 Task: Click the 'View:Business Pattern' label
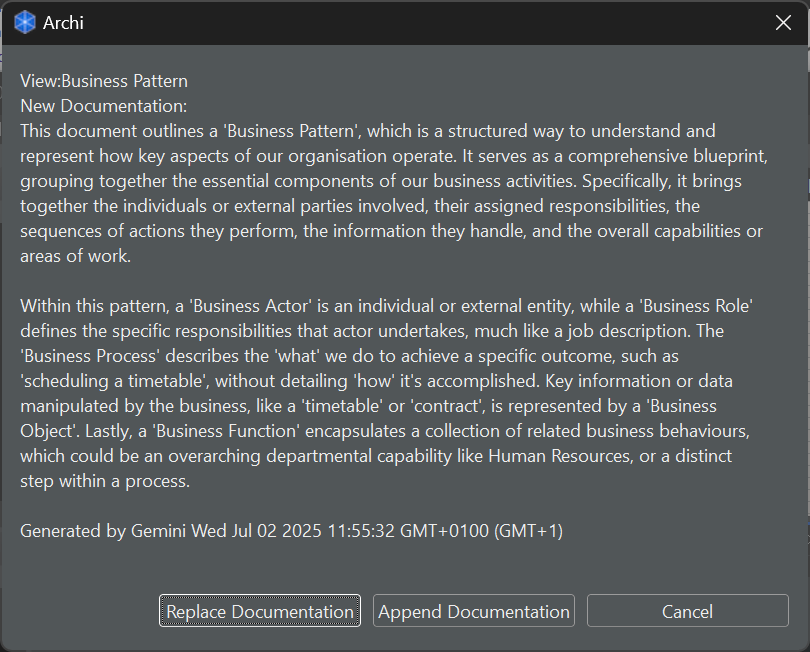[x=104, y=81]
